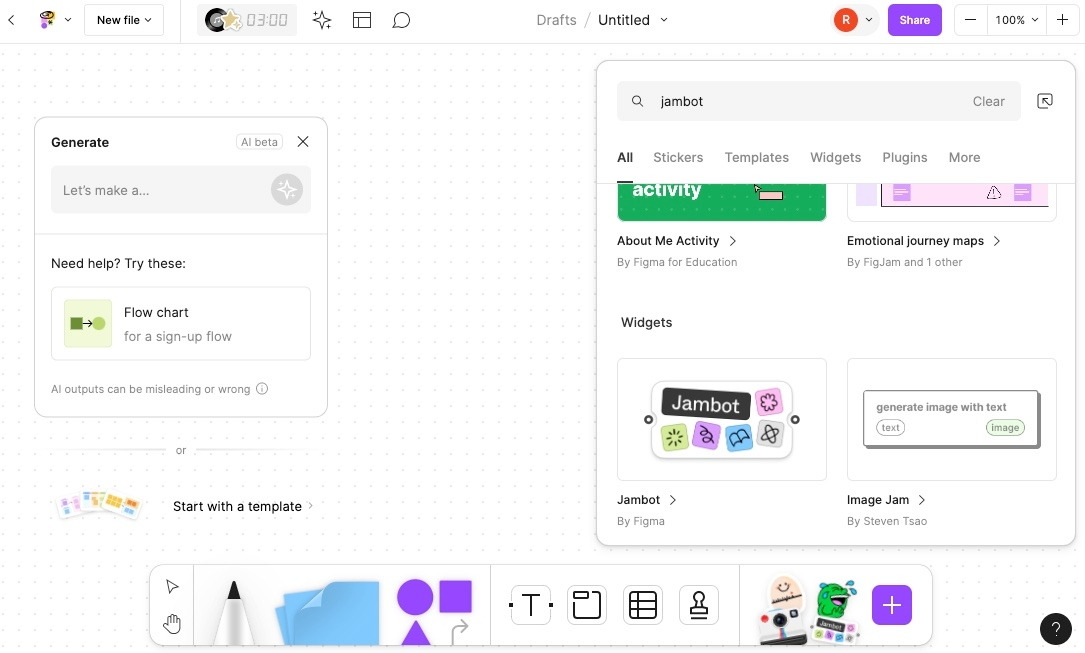Select the Text tool

coord(531,605)
